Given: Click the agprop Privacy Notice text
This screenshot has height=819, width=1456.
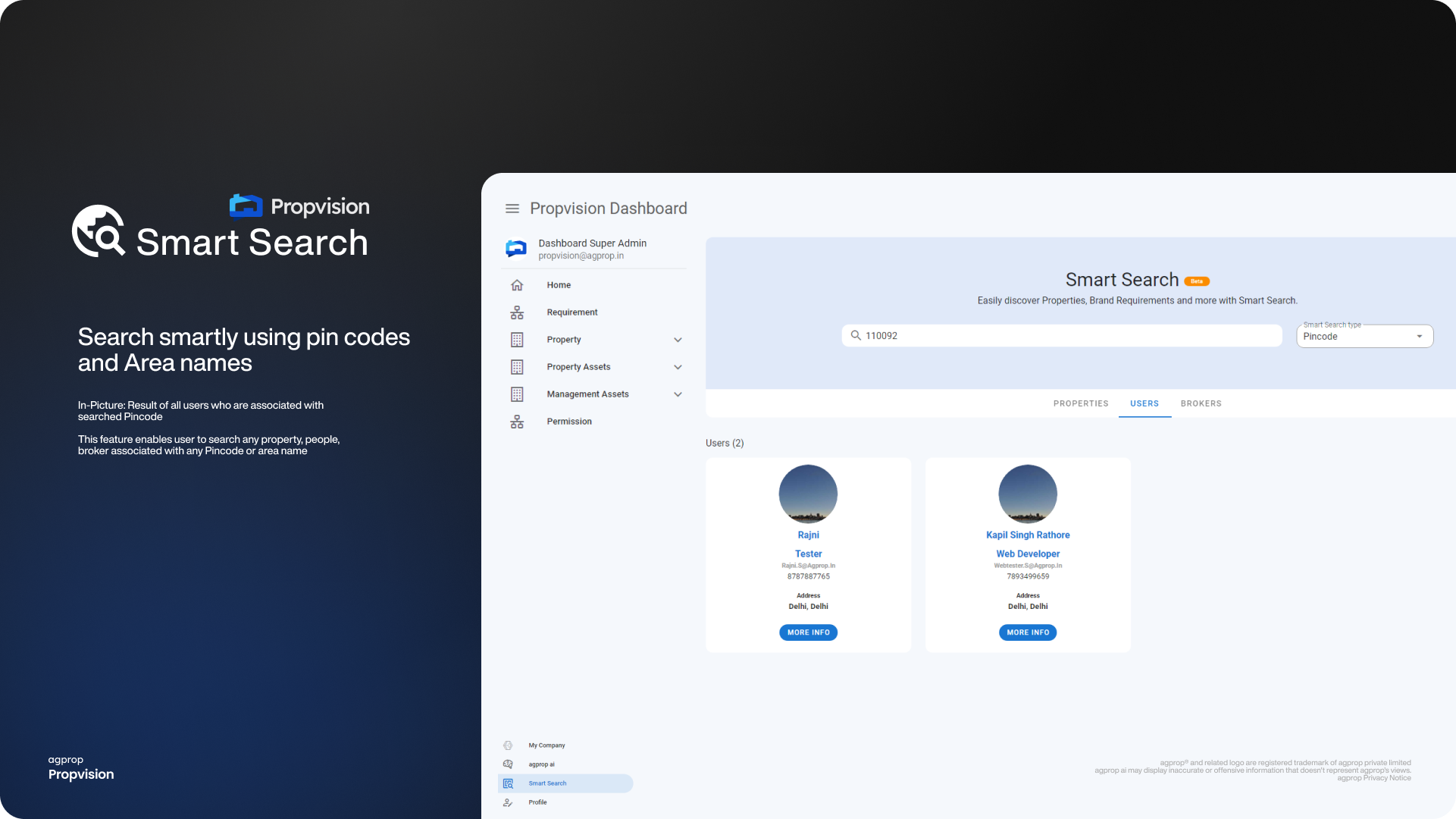Looking at the screenshot, I should click(x=1373, y=778).
